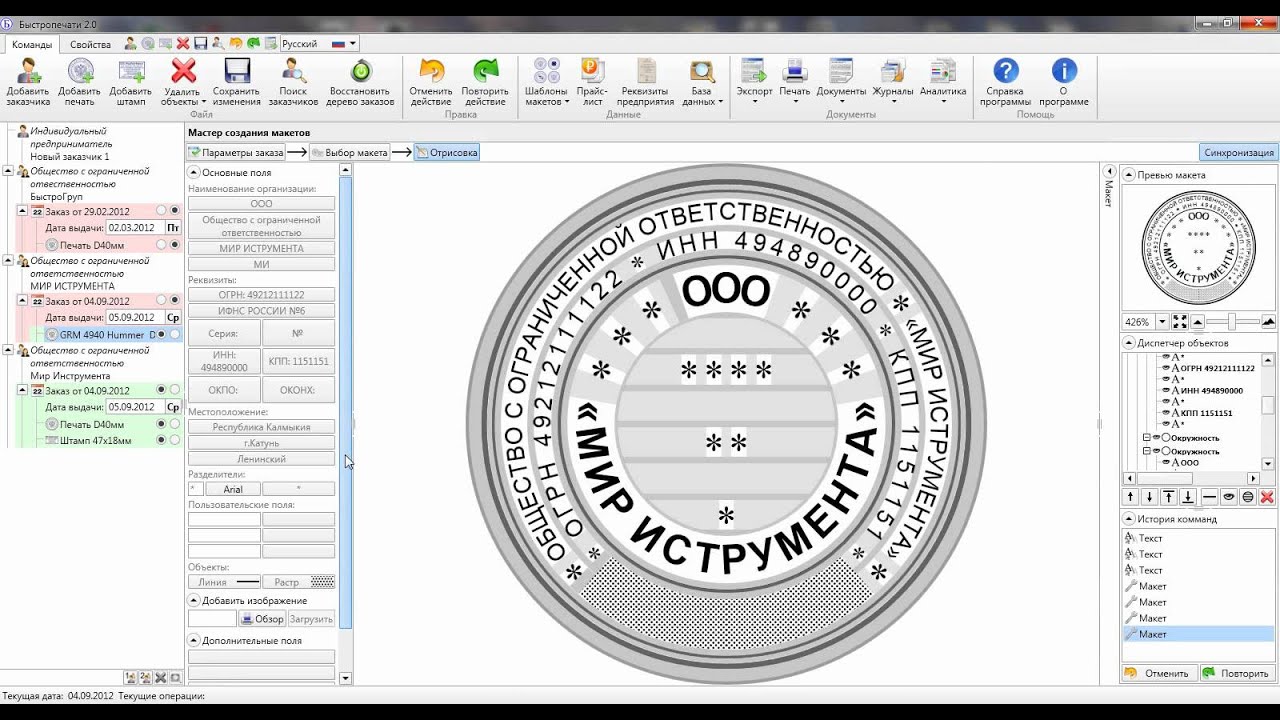Click Повторить button under command history
The image size is (1280, 720).
pyautogui.click(x=1237, y=673)
